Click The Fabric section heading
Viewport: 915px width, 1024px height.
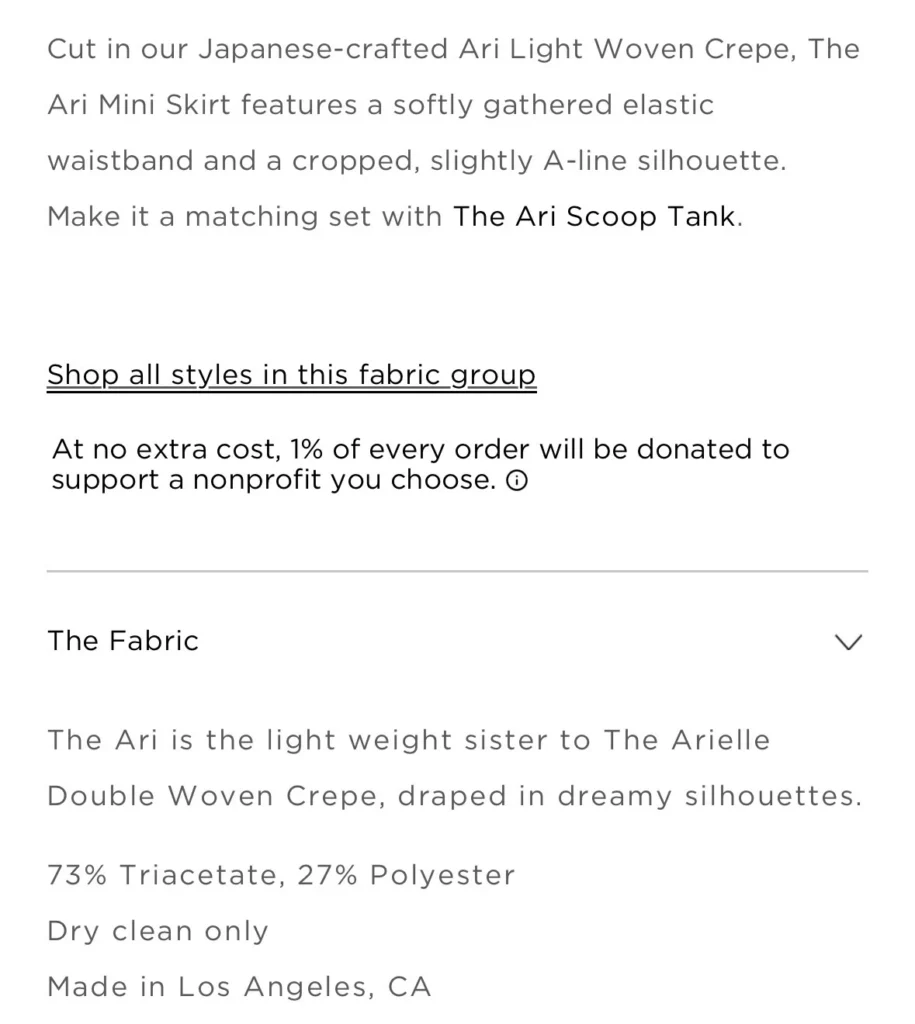[123, 641]
